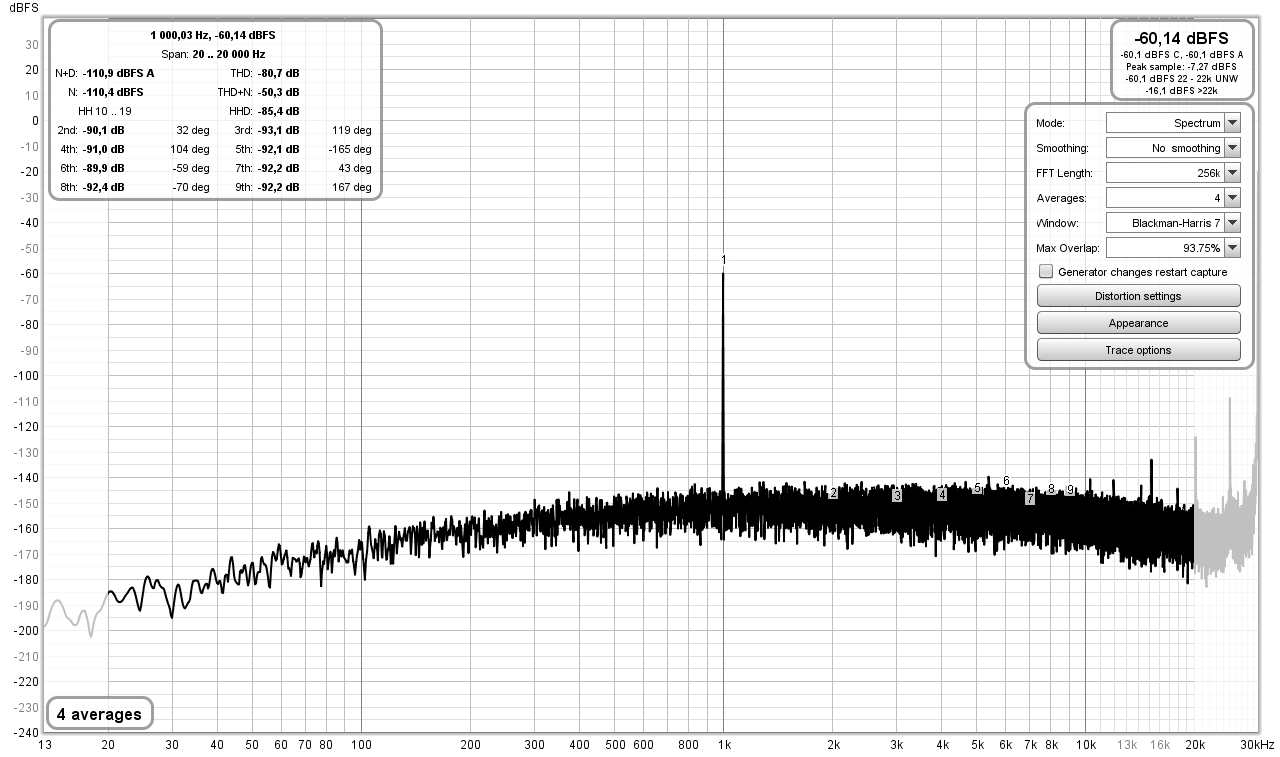Screen dimensions: 1280x757
Task: Click the THD value -80,7 dB
Action: 279,73
